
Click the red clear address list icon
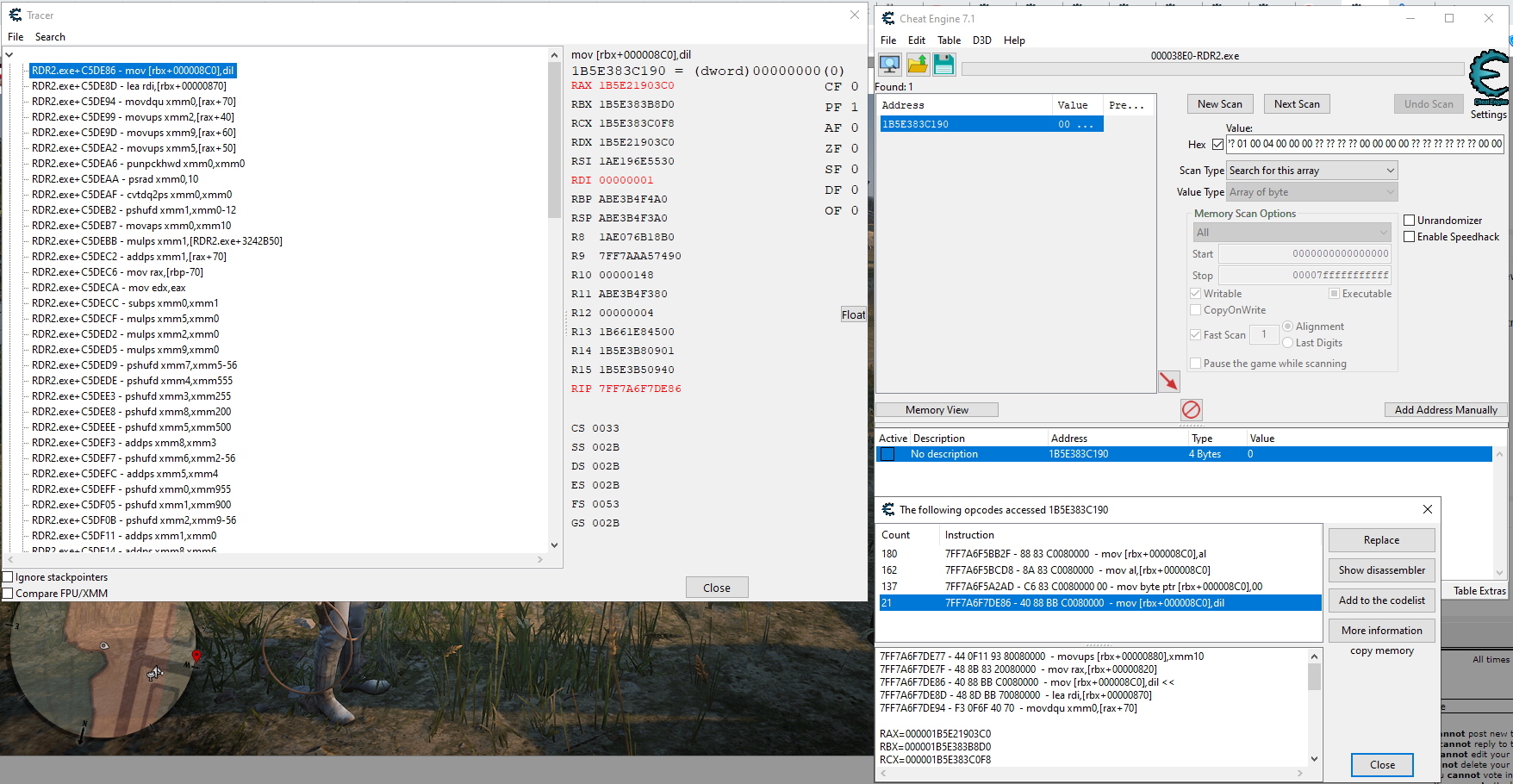(x=1191, y=409)
